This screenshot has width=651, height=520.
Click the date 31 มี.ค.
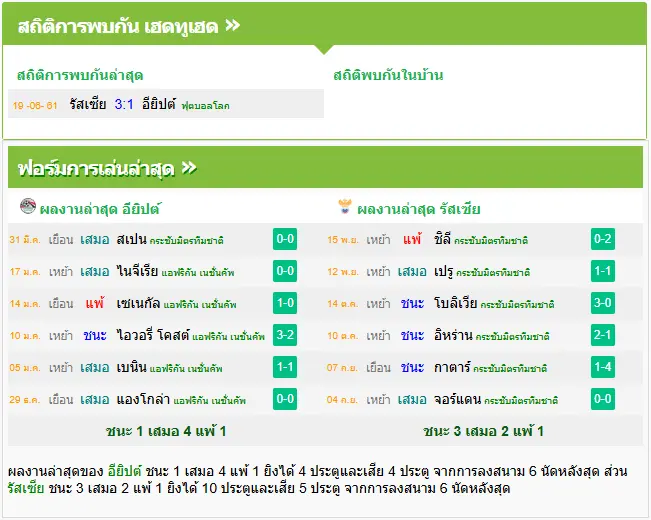[x=25, y=240]
